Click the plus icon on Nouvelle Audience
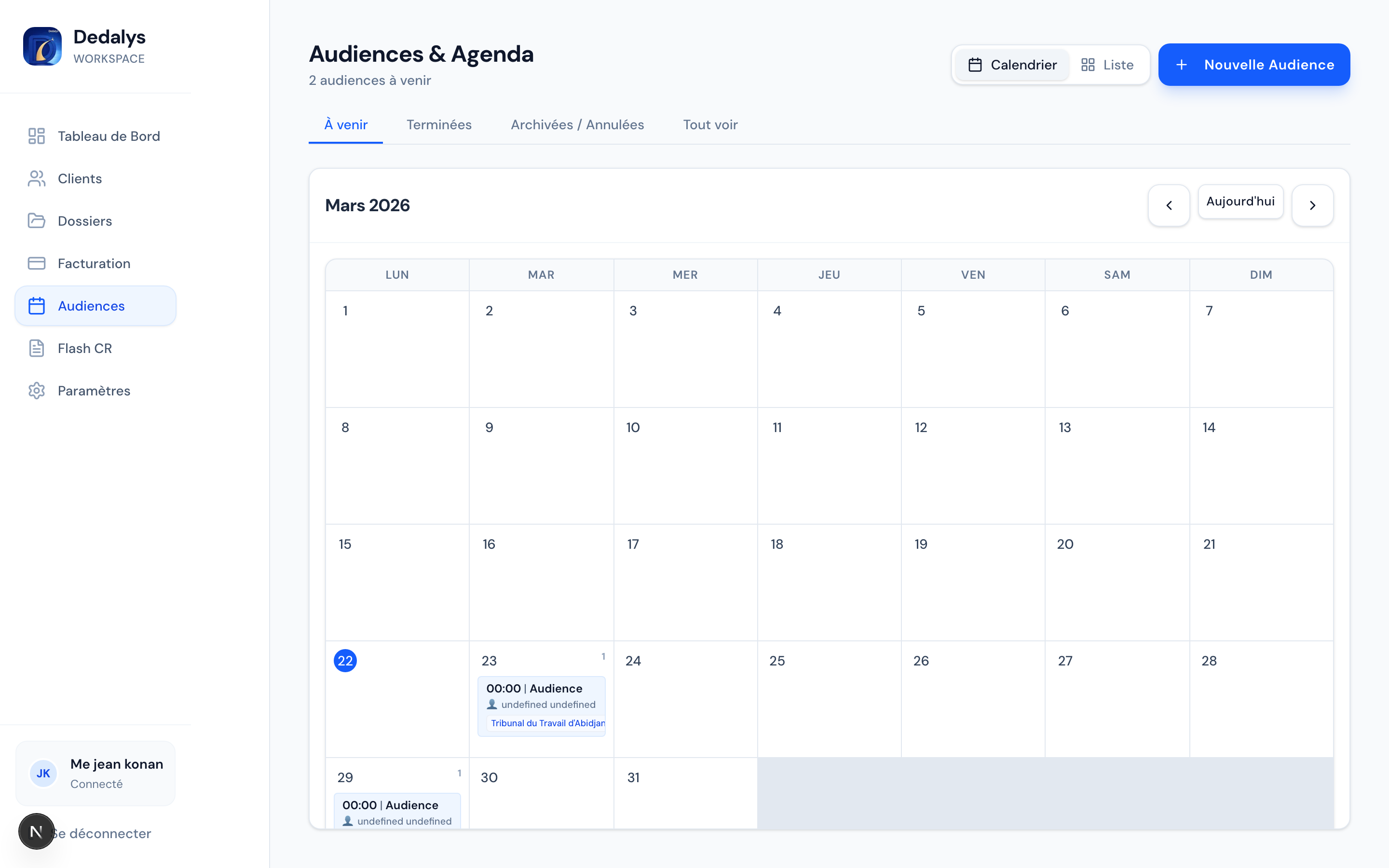This screenshot has height=868, width=1389. tap(1183, 64)
